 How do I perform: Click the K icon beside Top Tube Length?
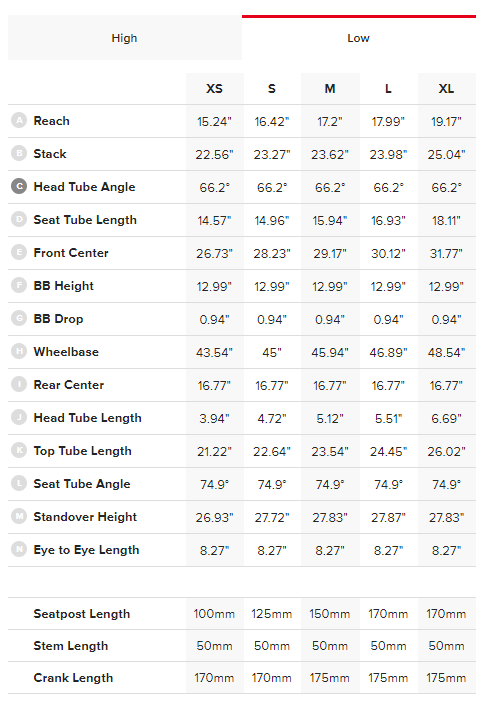[19, 451]
